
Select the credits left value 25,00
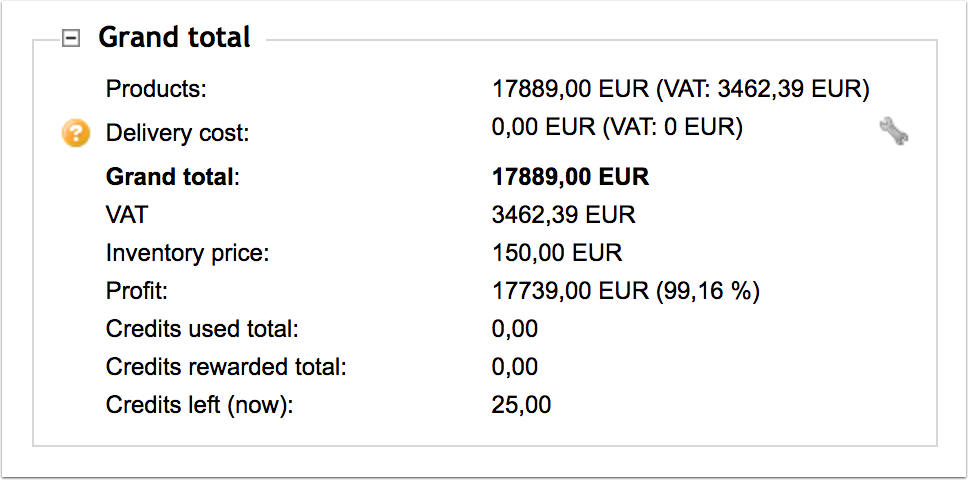(x=521, y=406)
